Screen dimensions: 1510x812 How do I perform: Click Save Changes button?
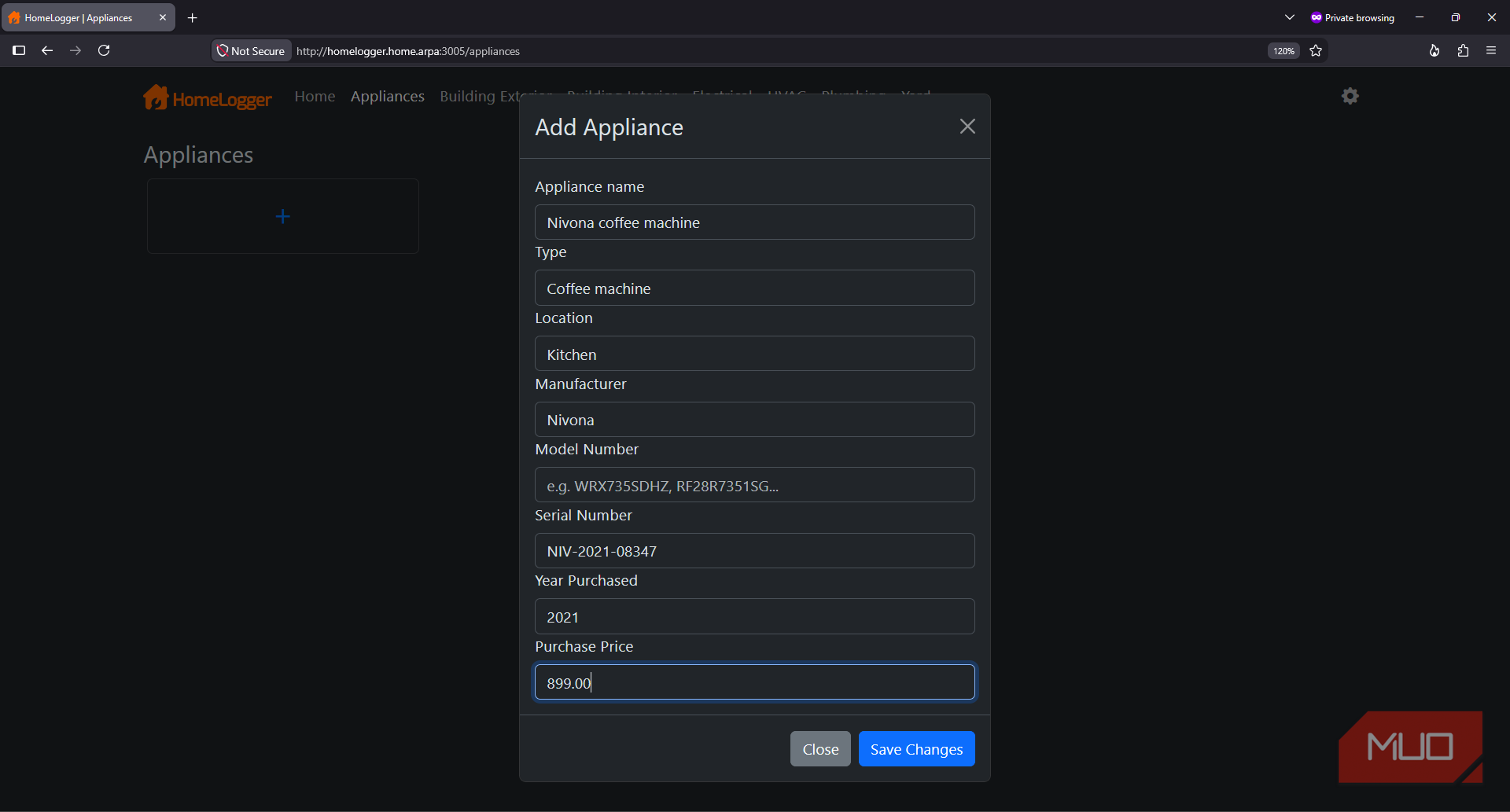click(x=916, y=749)
